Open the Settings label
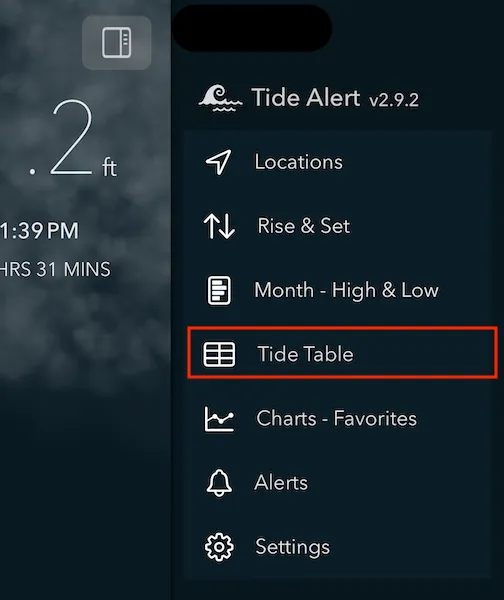504x600 pixels. pos(292,547)
